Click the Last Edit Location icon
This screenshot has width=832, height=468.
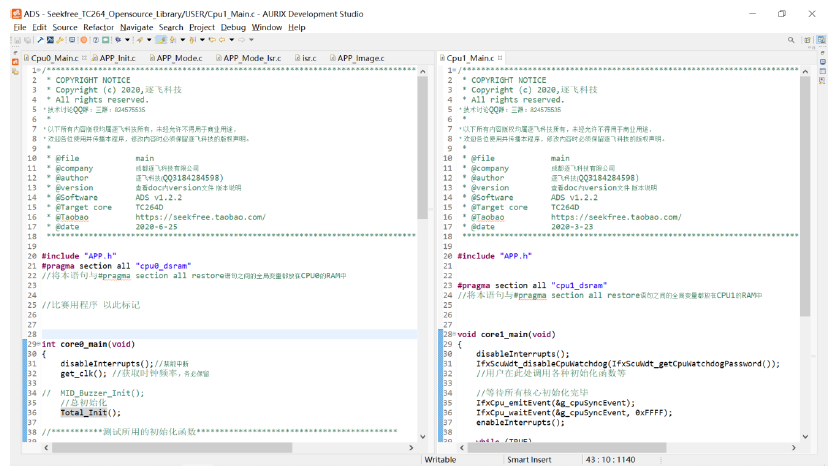pos(212,40)
